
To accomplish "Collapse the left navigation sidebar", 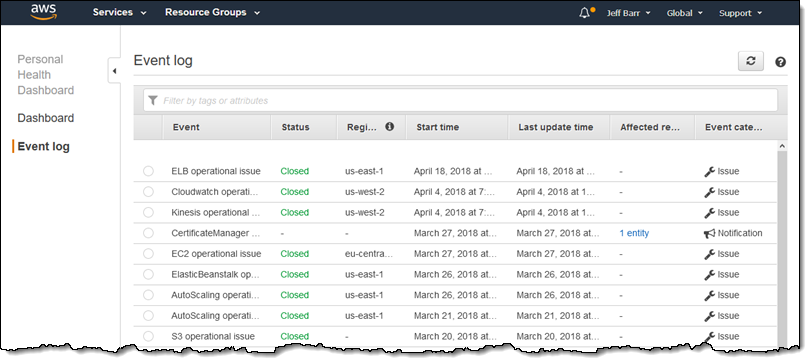I will 114,71.
